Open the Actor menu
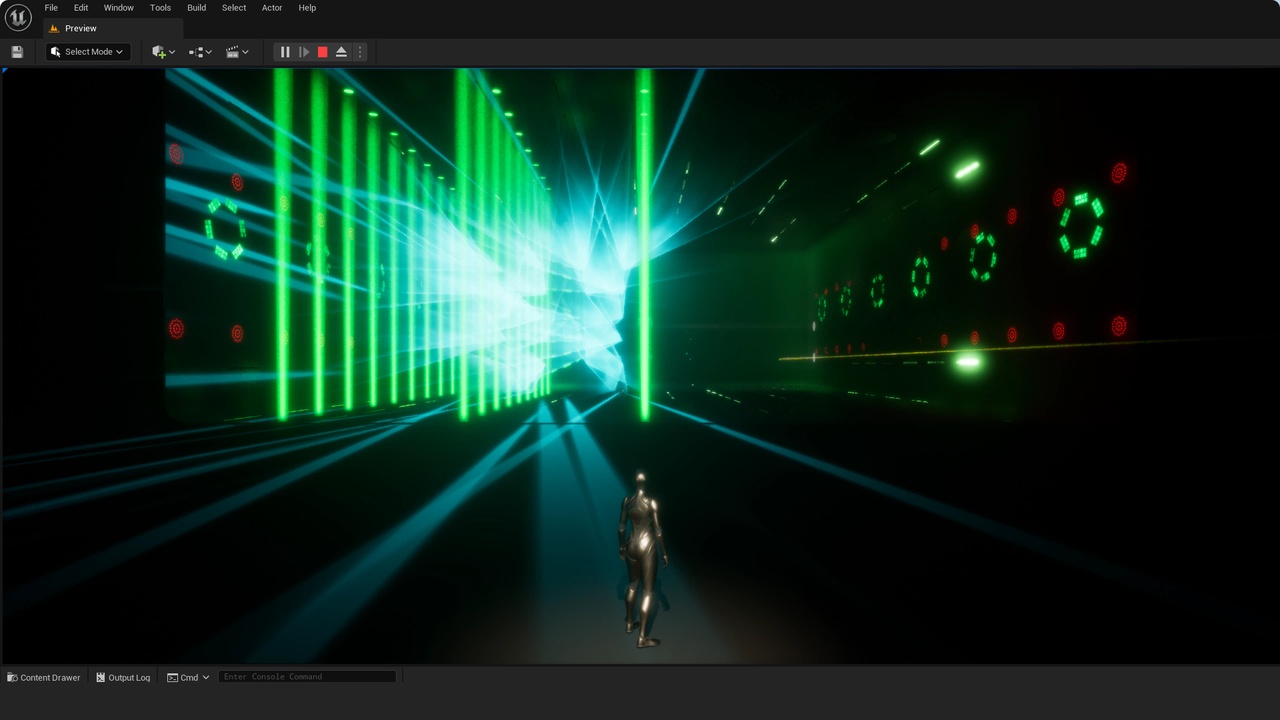Viewport: 1280px width, 720px height. [x=272, y=8]
